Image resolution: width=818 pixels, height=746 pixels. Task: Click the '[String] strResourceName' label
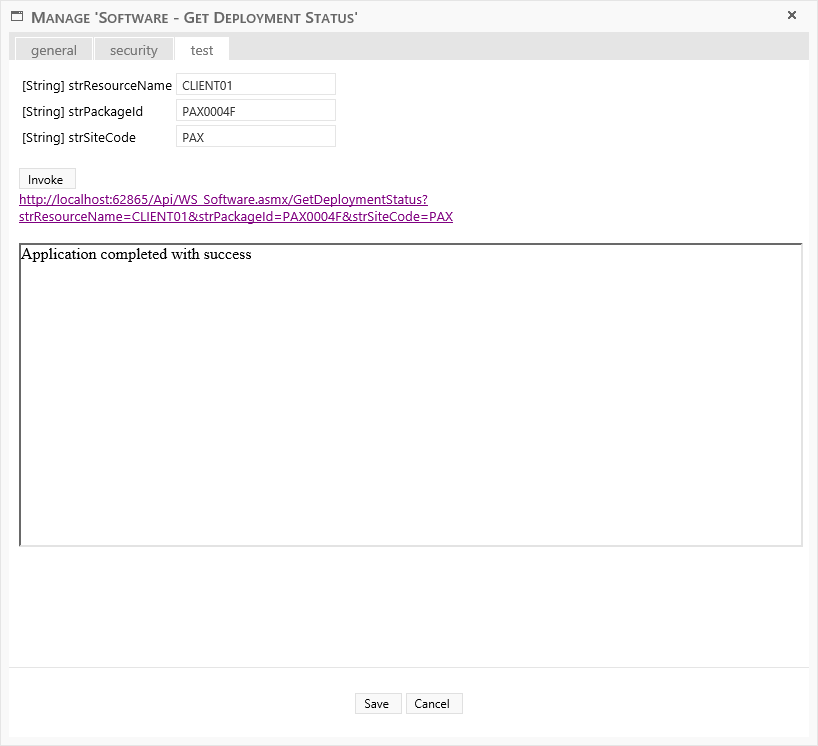(x=96, y=86)
